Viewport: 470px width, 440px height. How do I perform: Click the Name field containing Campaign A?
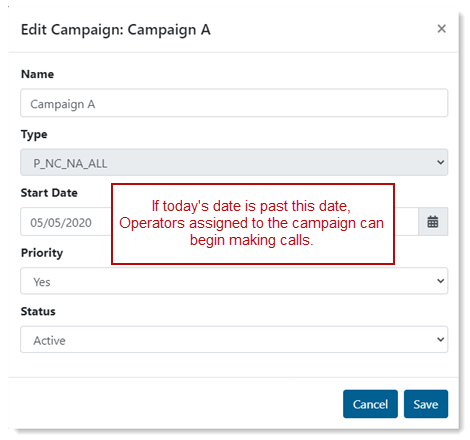click(234, 103)
